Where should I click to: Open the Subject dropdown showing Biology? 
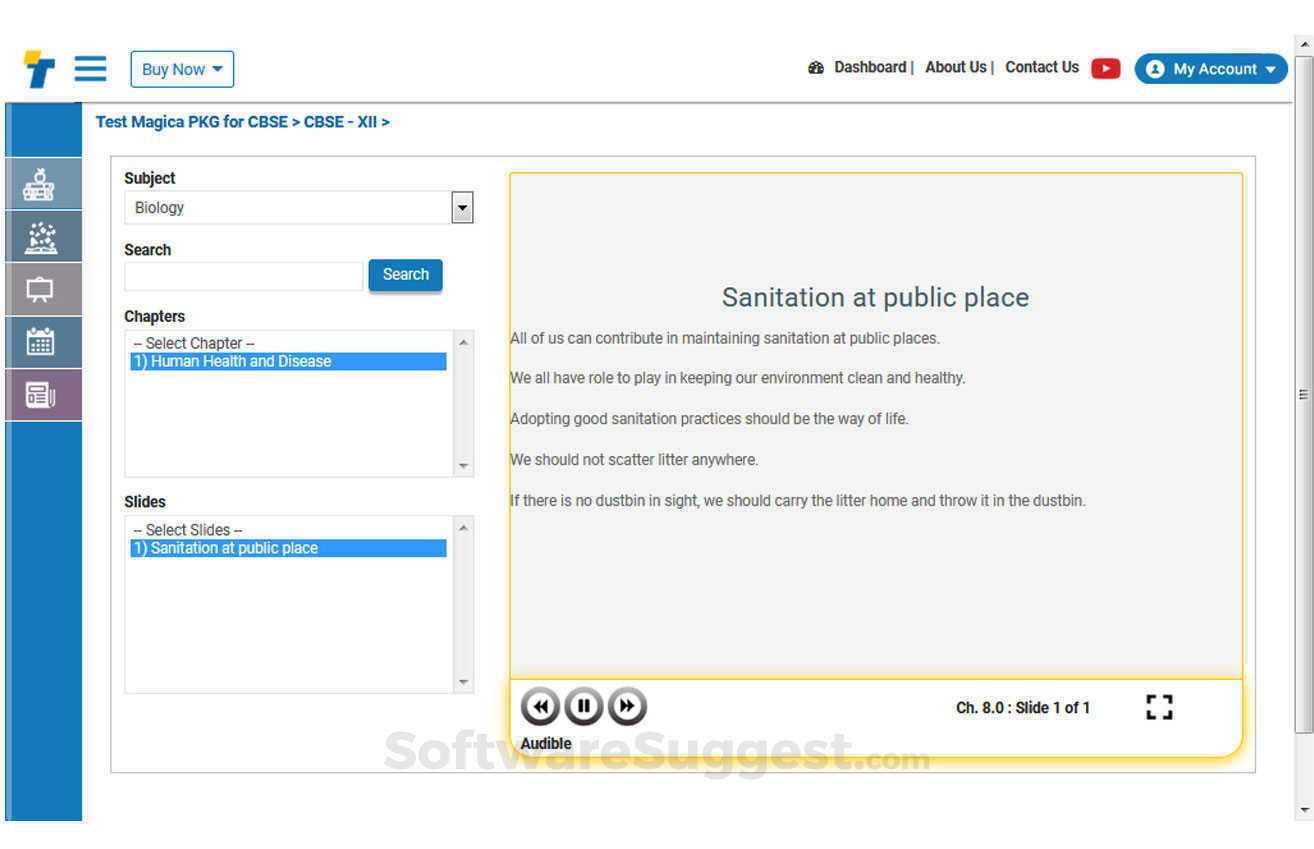461,207
